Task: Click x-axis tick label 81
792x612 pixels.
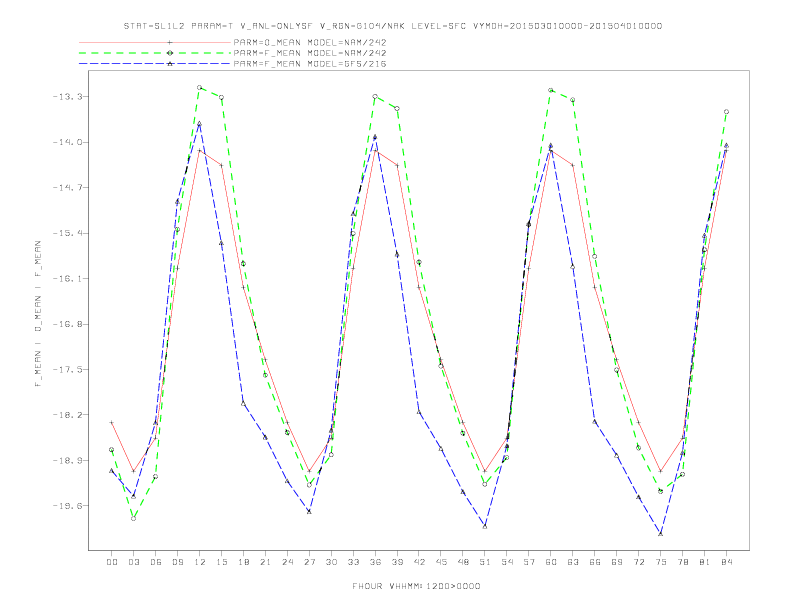Action: pos(705,562)
